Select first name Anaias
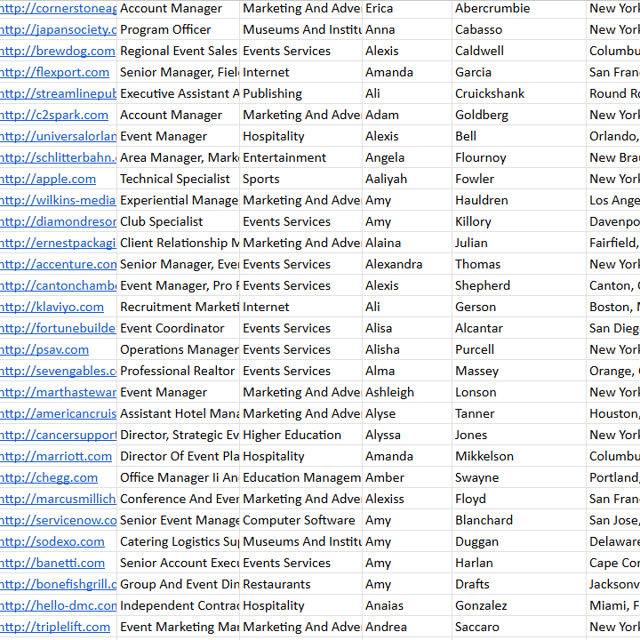Screen dimensions: 640x640 (407, 606)
